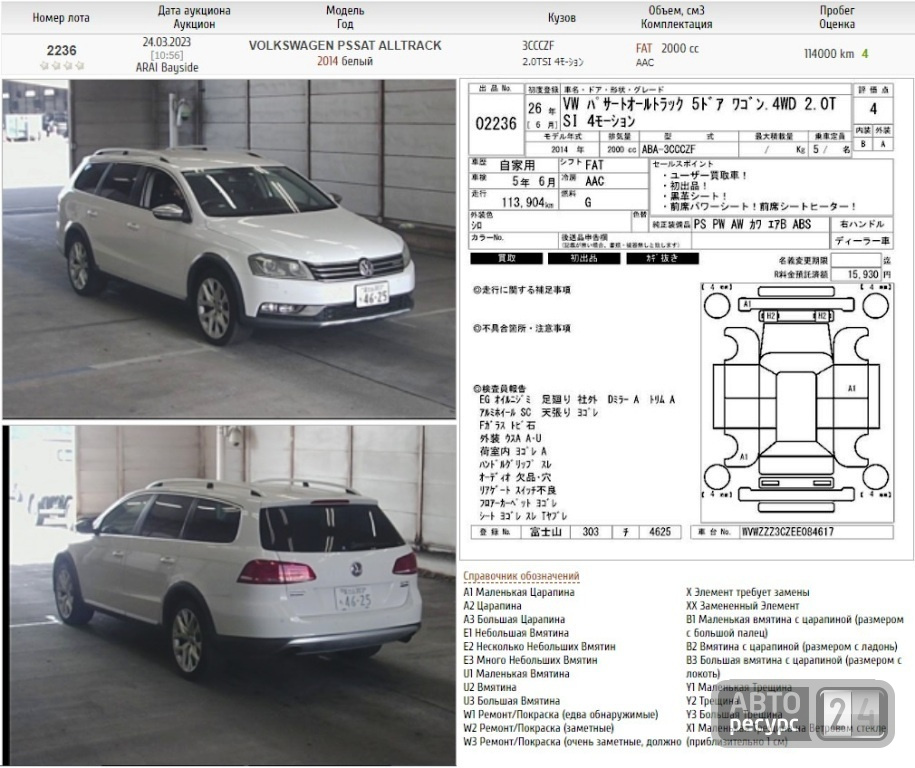Click the W2 Ремонт/Покраска (заметные) entry
This screenshot has height=768, width=915.
click(x=539, y=728)
